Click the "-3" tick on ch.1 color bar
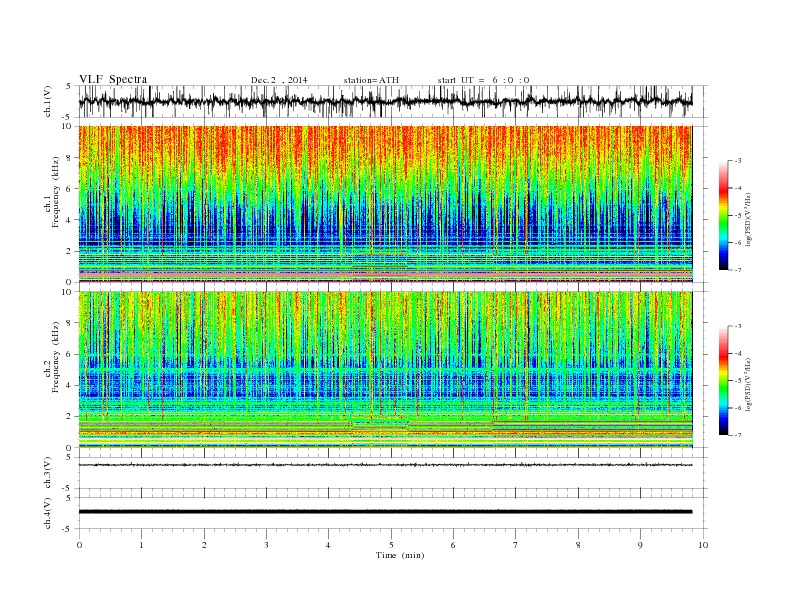Screen dimensions: 792x612 (x=738, y=161)
